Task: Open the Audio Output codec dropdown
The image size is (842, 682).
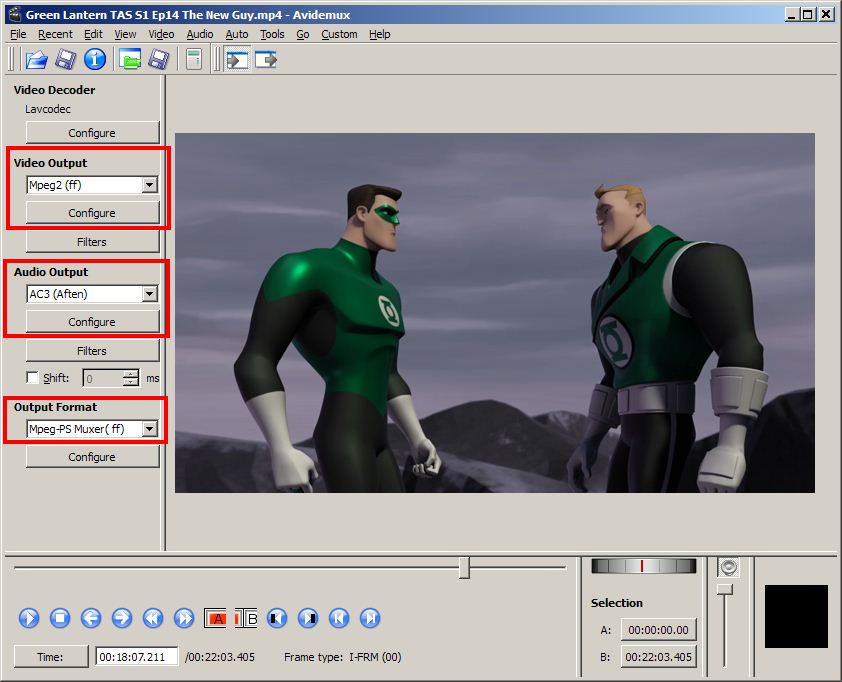Action: (x=149, y=294)
